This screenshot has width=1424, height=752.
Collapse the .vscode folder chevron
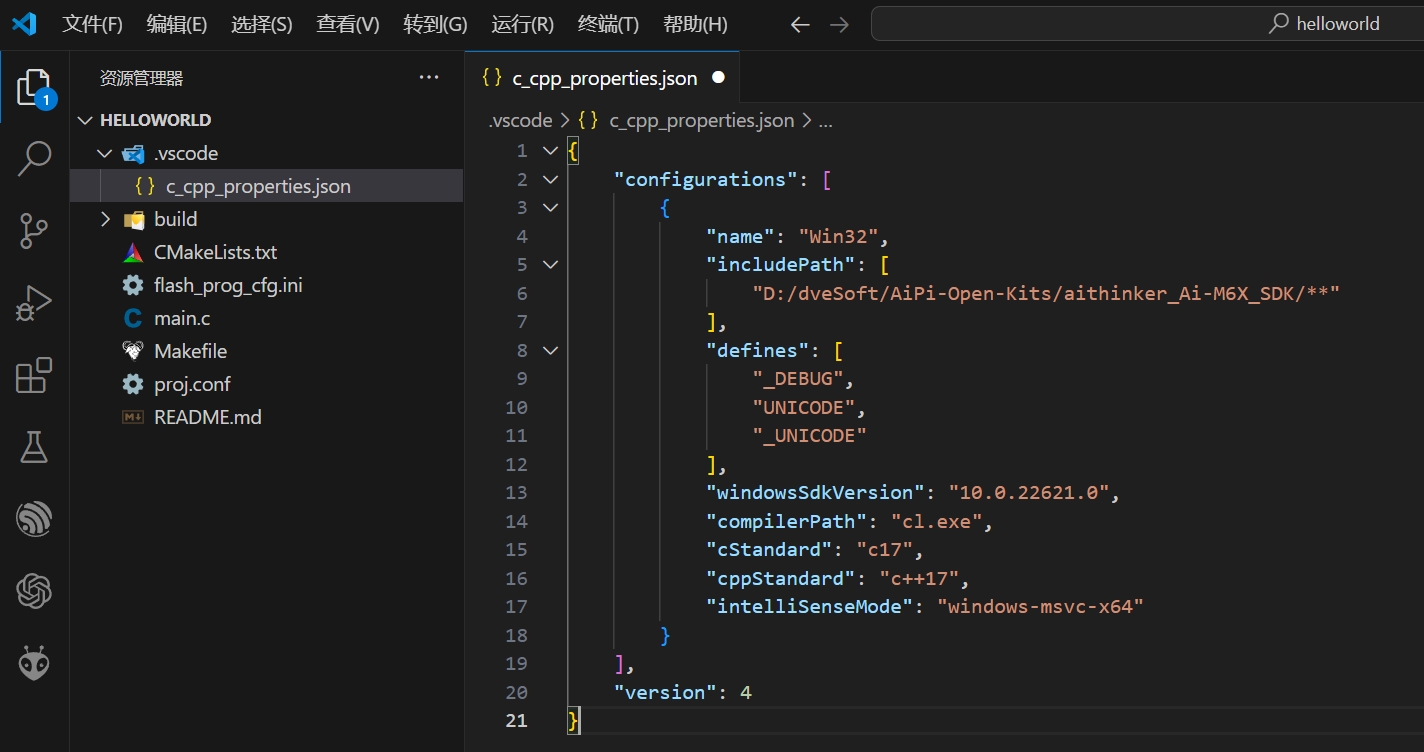tap(105, 153)
